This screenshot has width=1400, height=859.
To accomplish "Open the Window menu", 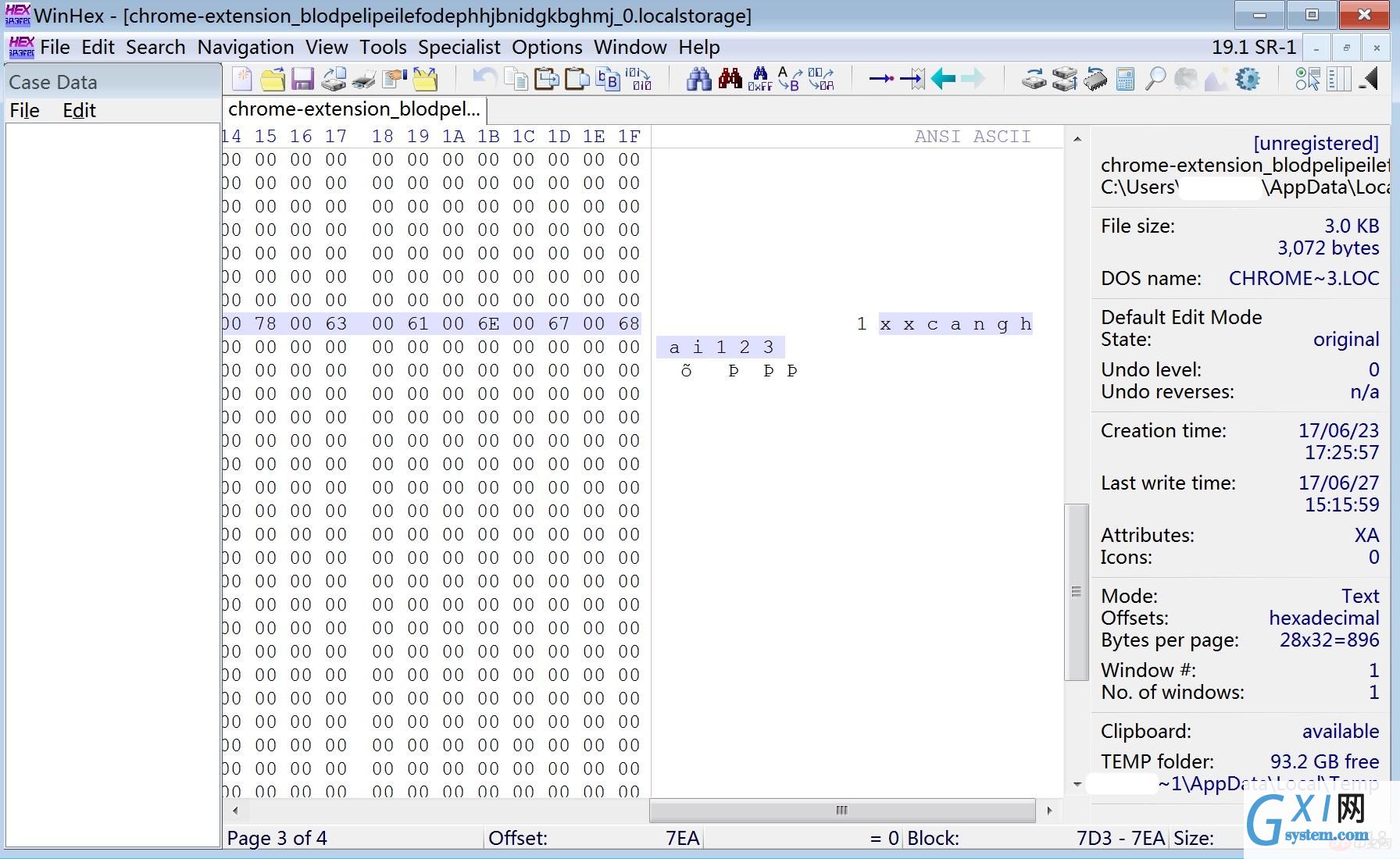I will click(630, 48).
